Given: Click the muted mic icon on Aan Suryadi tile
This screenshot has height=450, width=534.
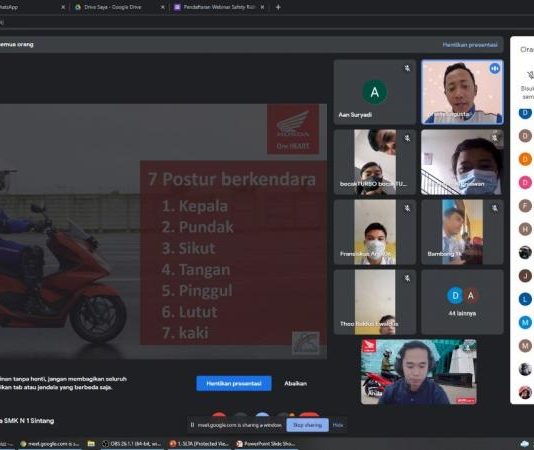Looking at the screenshot, I should tap(407, 68).
